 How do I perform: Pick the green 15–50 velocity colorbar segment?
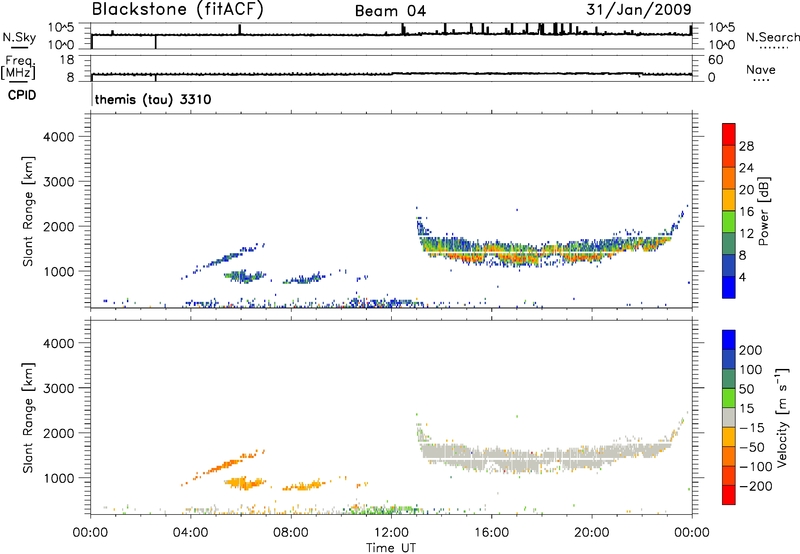(729, 398)
